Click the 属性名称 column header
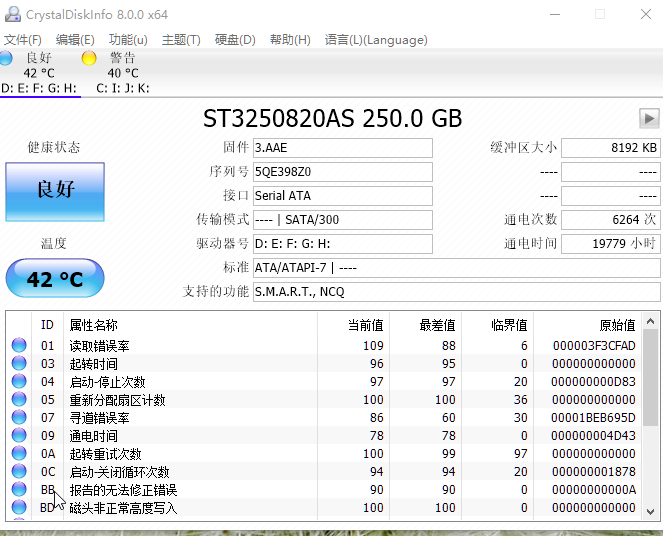 190,325
